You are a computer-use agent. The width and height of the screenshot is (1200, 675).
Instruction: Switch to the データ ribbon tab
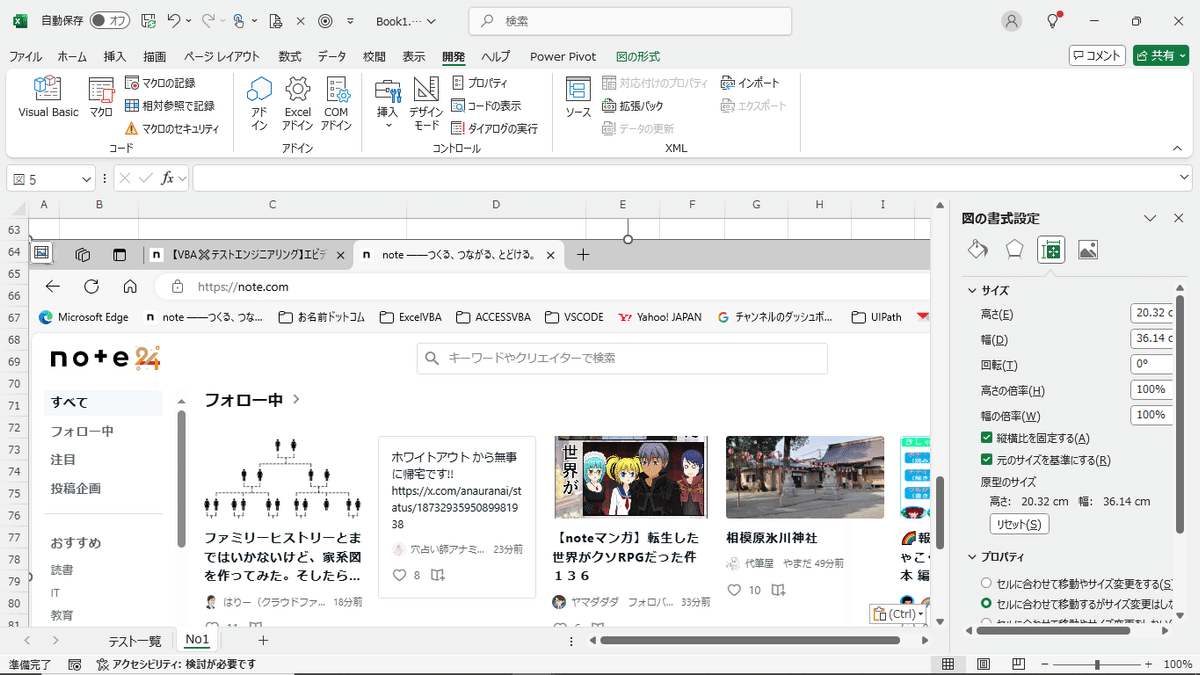coord(332,57)
